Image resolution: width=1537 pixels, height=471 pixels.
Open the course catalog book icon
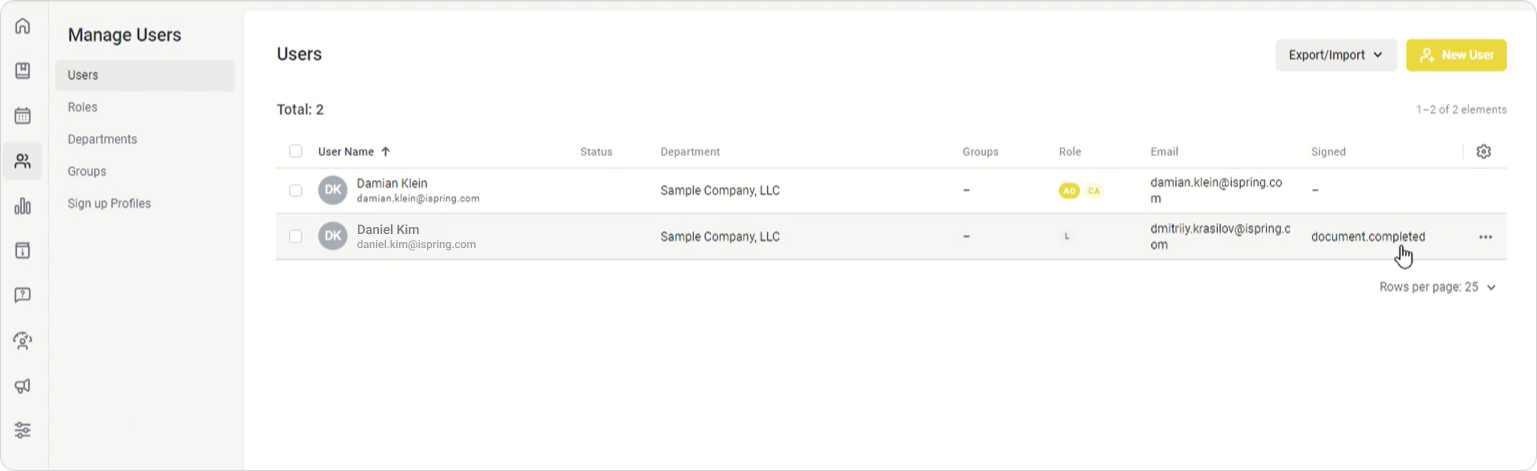coord(22,71)
